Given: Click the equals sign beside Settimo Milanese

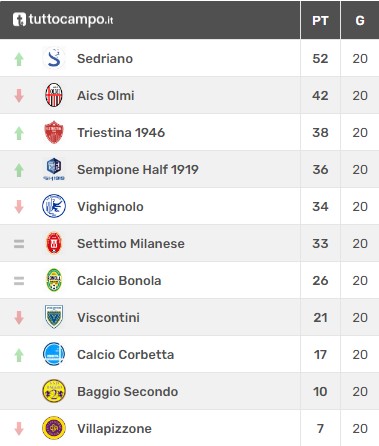Looking at the screenshot, I should coord(19,244).
